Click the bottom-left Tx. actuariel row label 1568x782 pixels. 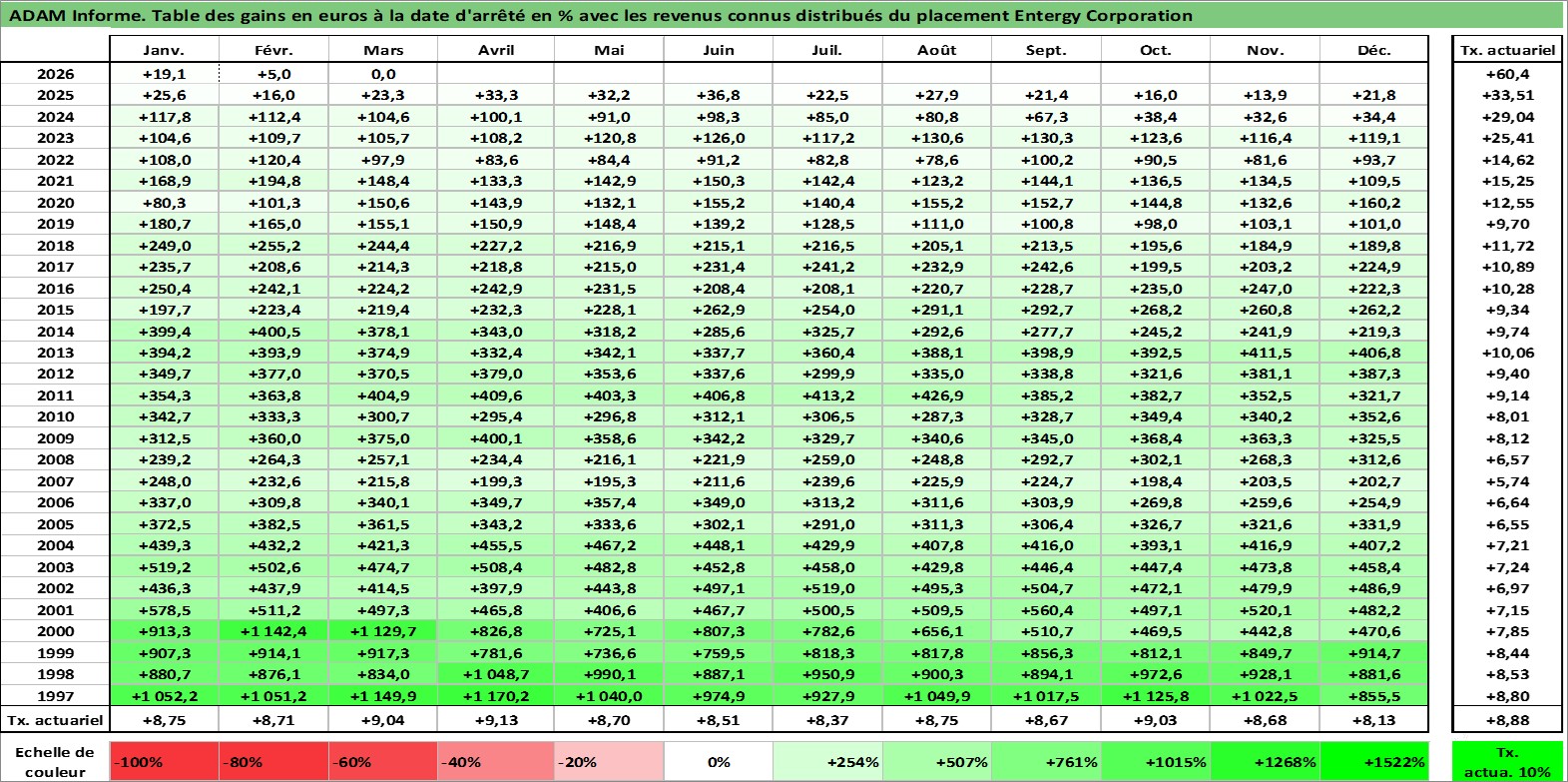coord(55,719)
